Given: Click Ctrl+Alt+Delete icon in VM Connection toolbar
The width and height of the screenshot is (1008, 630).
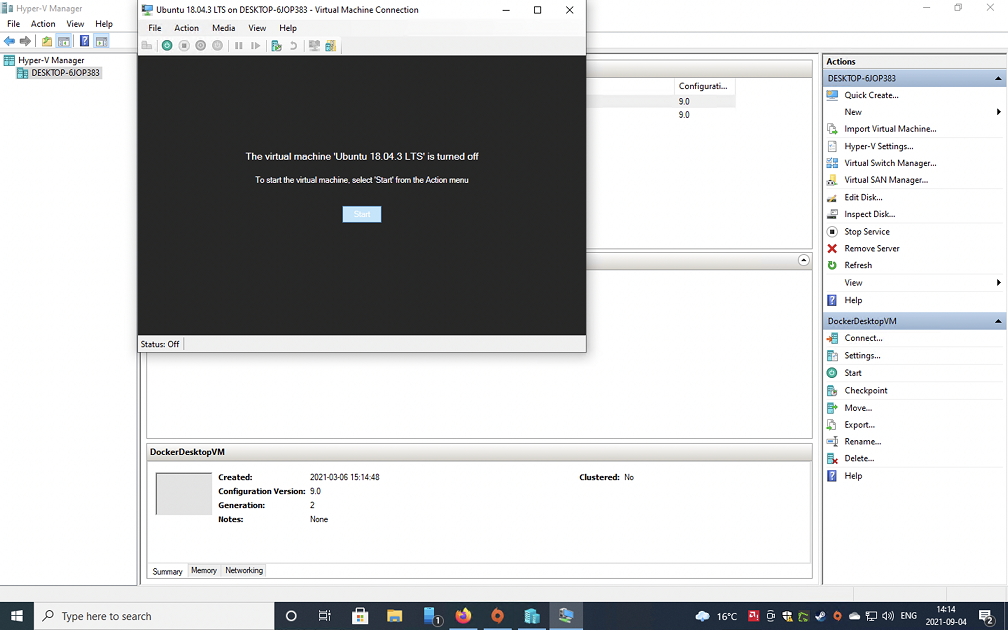Looking at the screenshot, I should pos(147,46).
